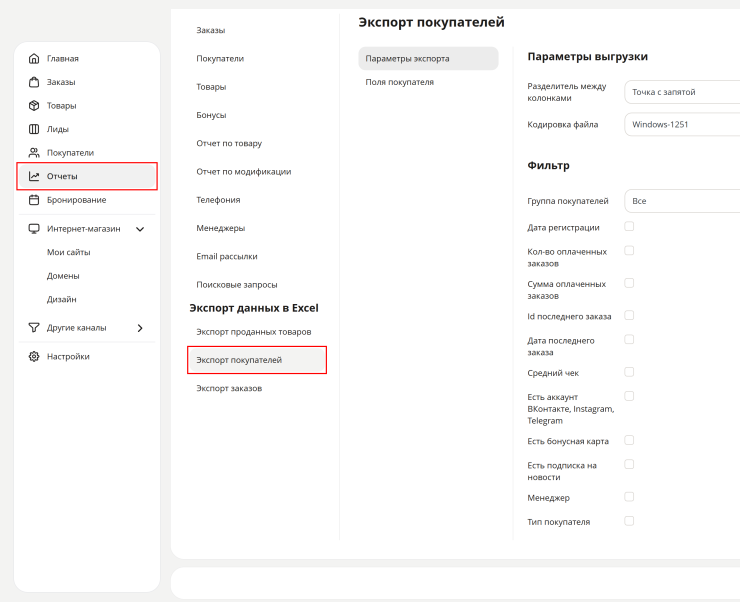Image resolution: width=740 pixels, height=602 pixels.
Task: Open the Менеджеры report
Action: (x=220, y=228)
